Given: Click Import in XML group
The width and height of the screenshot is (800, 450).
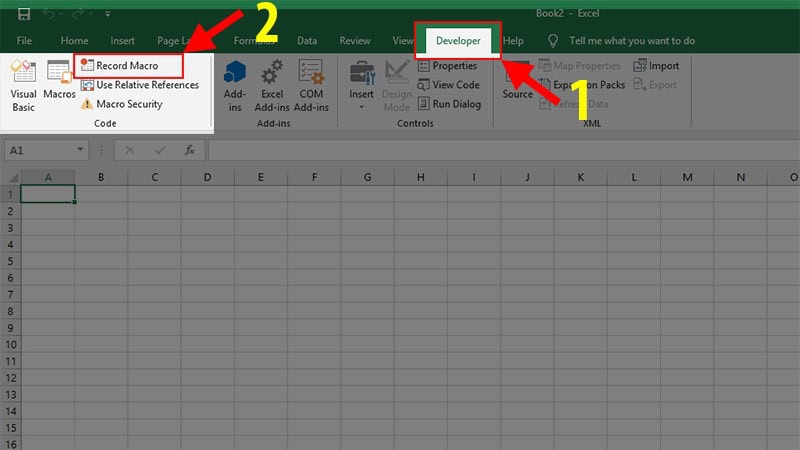Looking at the screenshot, I should [x=656, y=66].
